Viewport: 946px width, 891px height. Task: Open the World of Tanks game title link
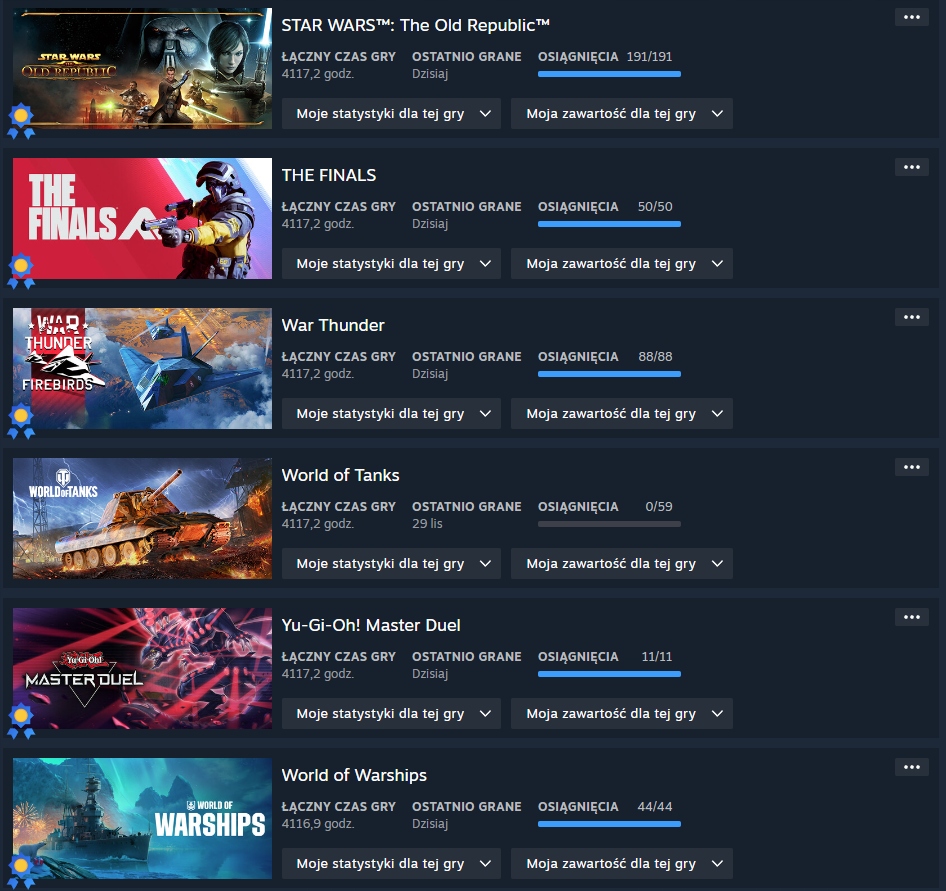click(x=340, y=475)
